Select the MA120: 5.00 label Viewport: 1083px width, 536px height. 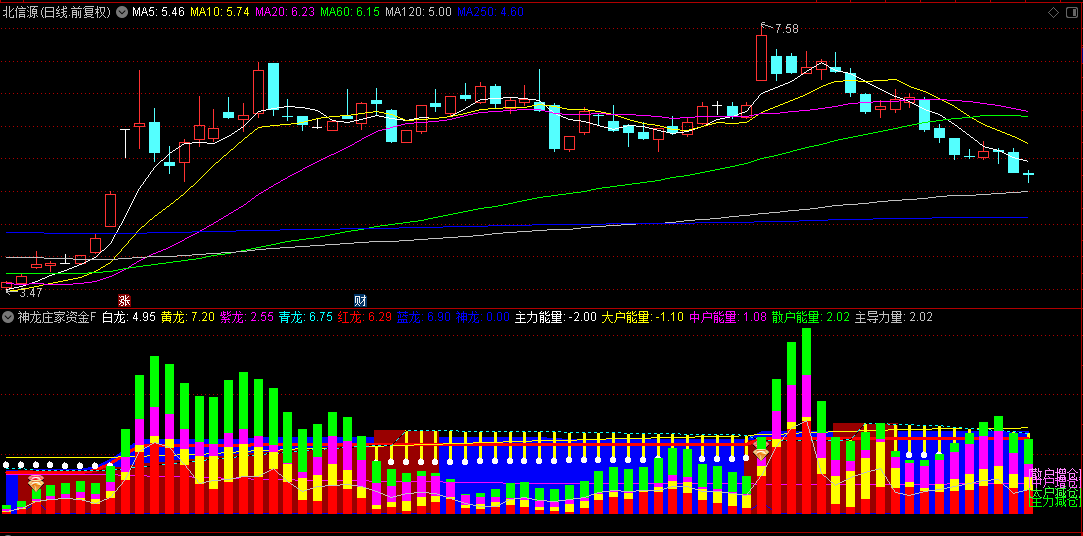click(419, 12)
